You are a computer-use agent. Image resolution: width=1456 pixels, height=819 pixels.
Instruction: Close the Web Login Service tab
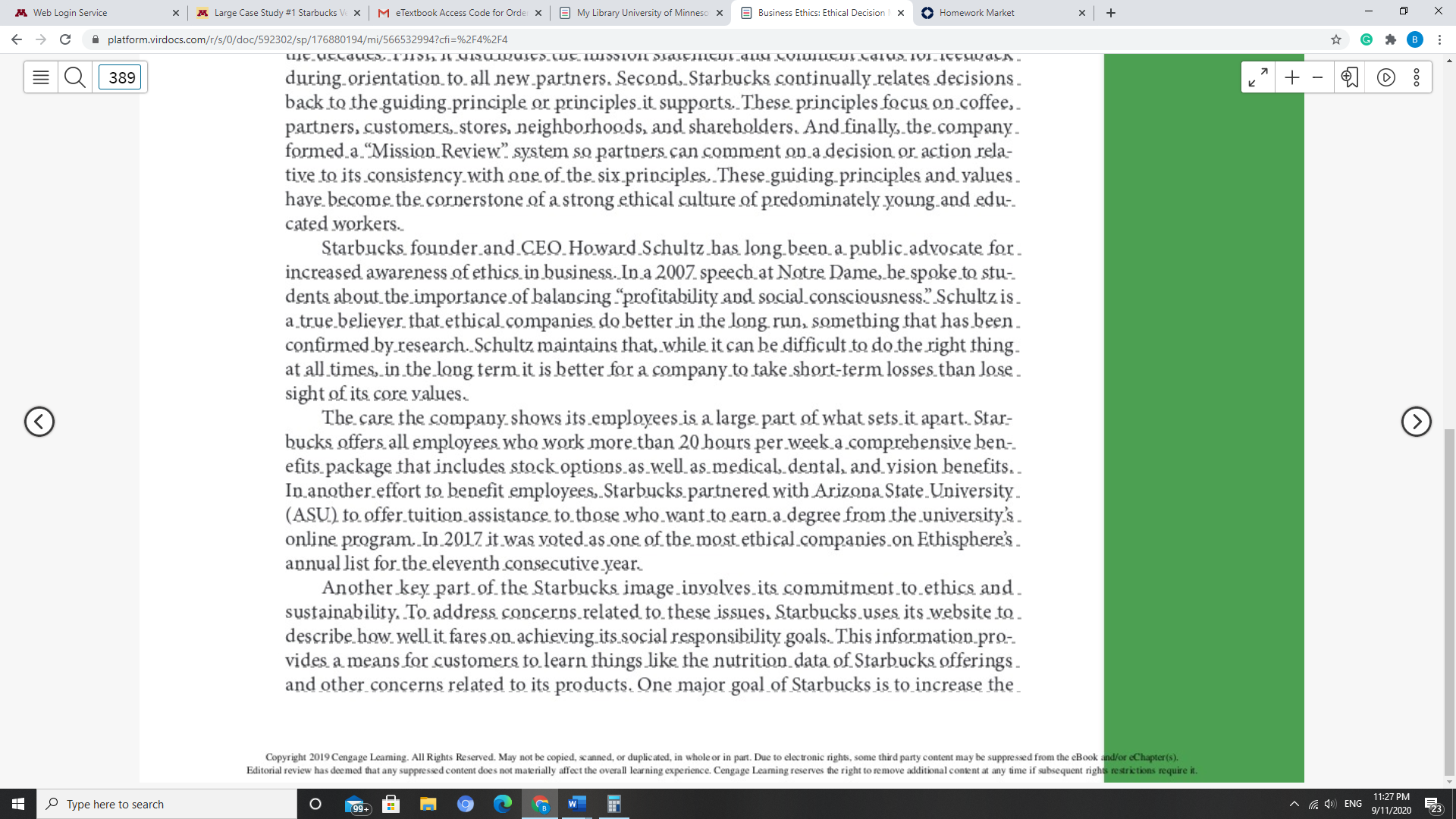tap(176, 13)
